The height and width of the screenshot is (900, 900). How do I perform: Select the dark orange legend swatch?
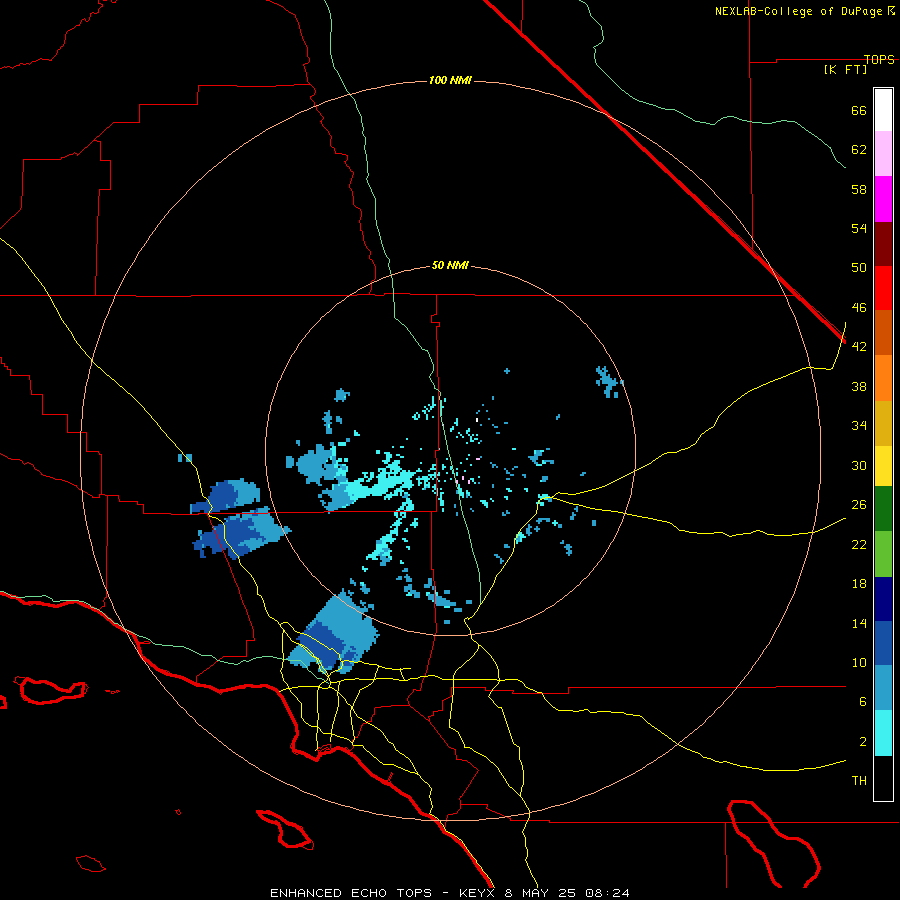pyautogui.click(x=883, y=332)
